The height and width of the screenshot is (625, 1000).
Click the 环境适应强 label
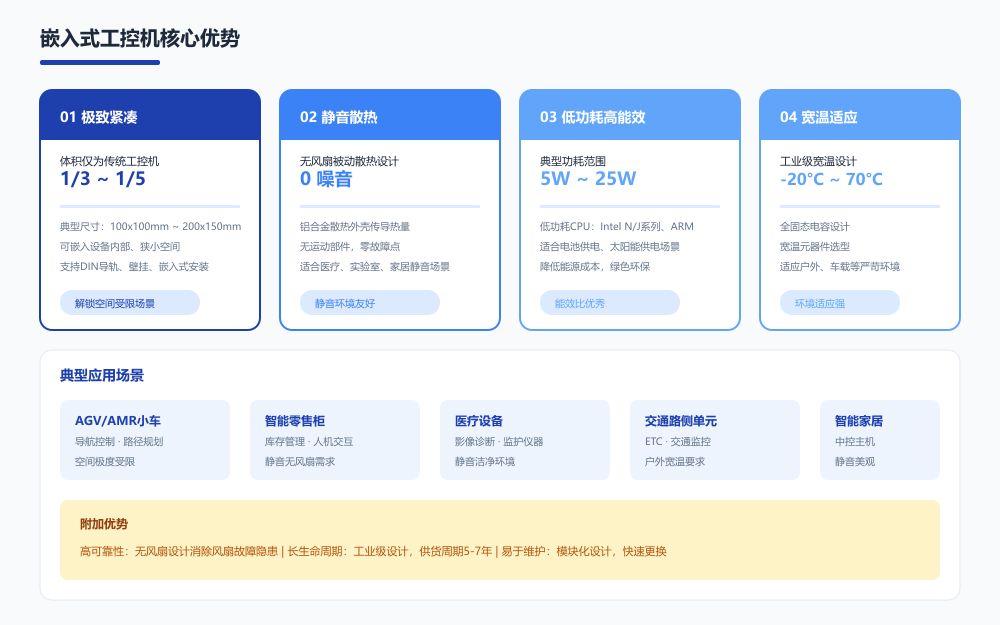tap(838, 301)
